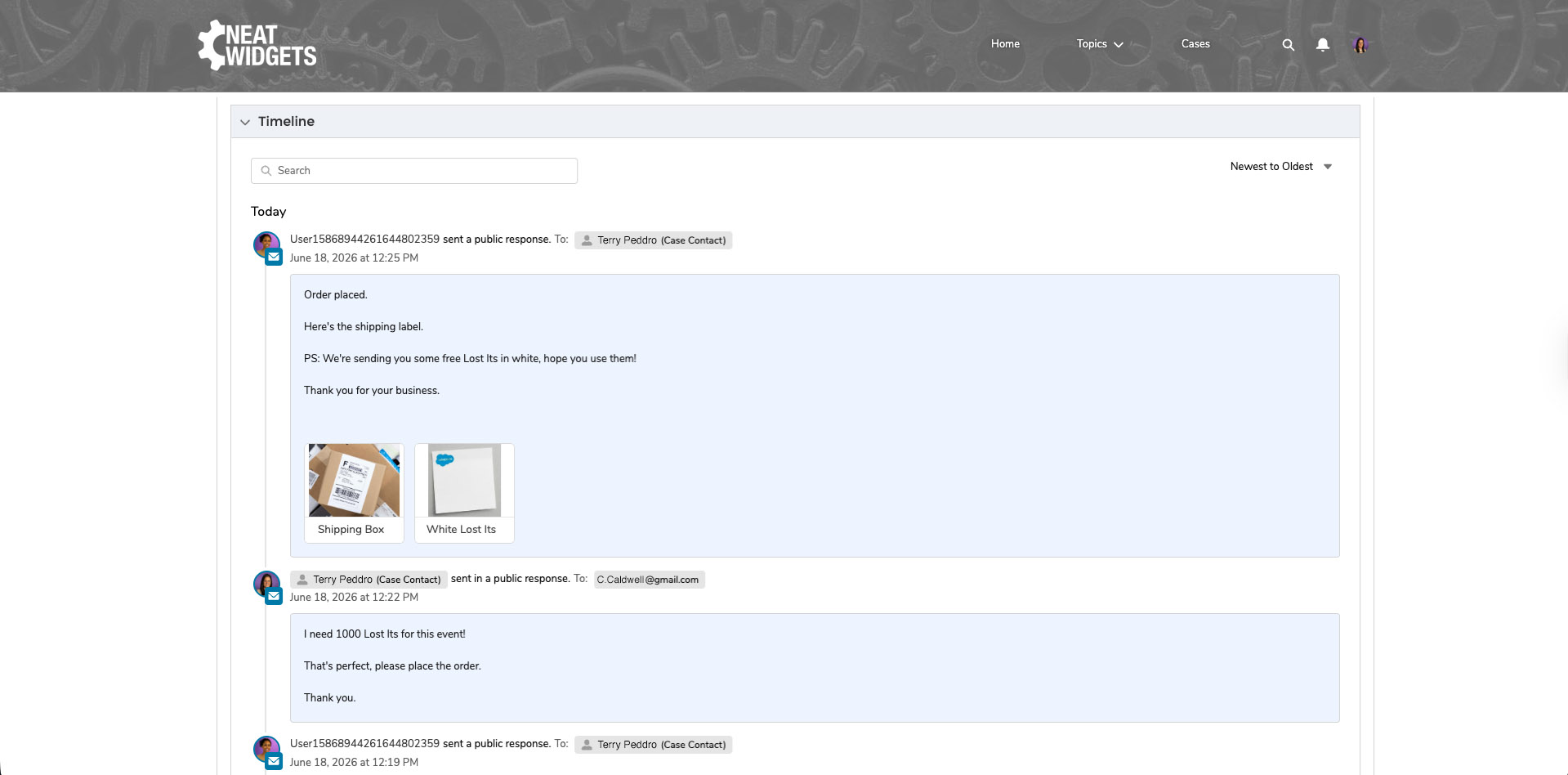Click Terry Peddro recipient pill at 12:25 PM
This screenshot has height=775, width=1568.
[653, 240]
